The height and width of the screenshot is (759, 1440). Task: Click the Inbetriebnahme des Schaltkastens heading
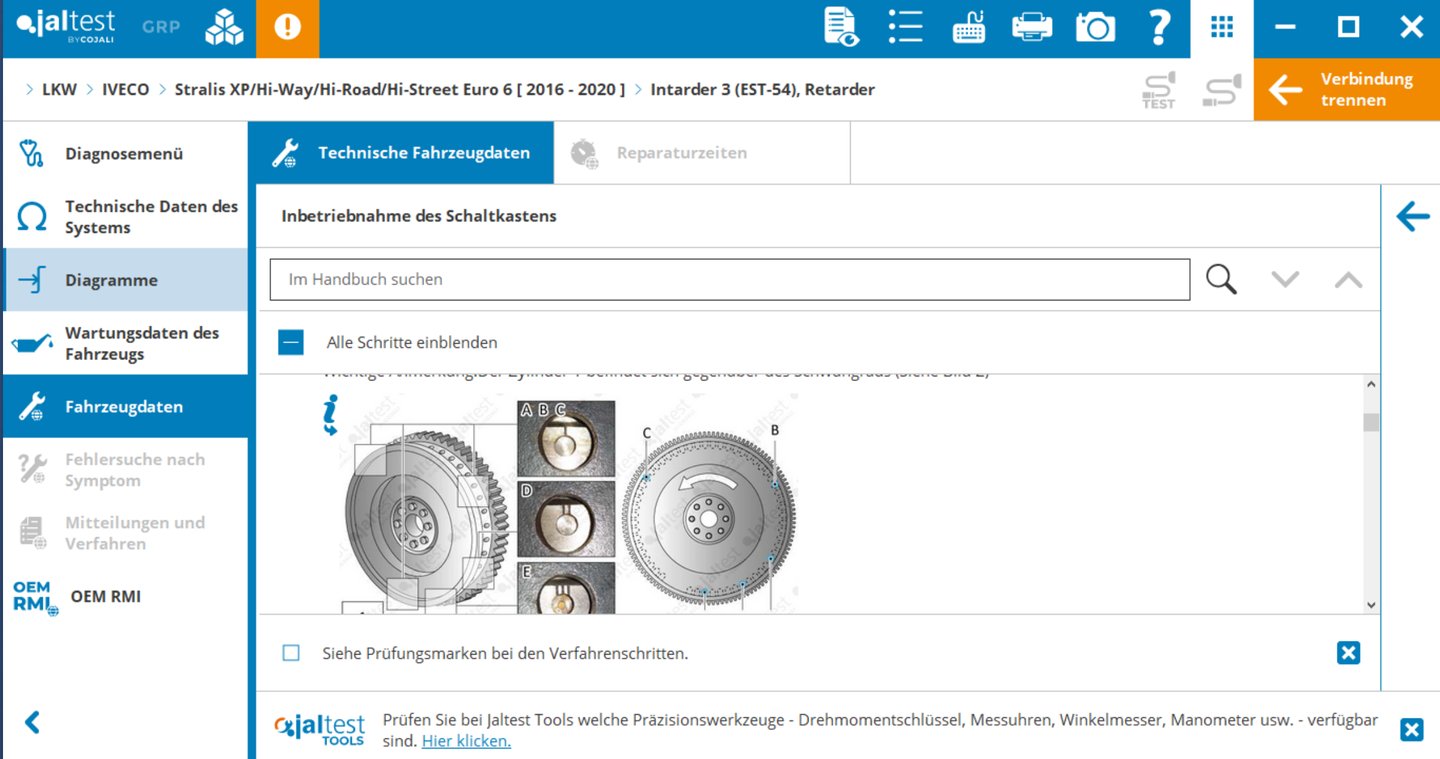coord(419,216)
